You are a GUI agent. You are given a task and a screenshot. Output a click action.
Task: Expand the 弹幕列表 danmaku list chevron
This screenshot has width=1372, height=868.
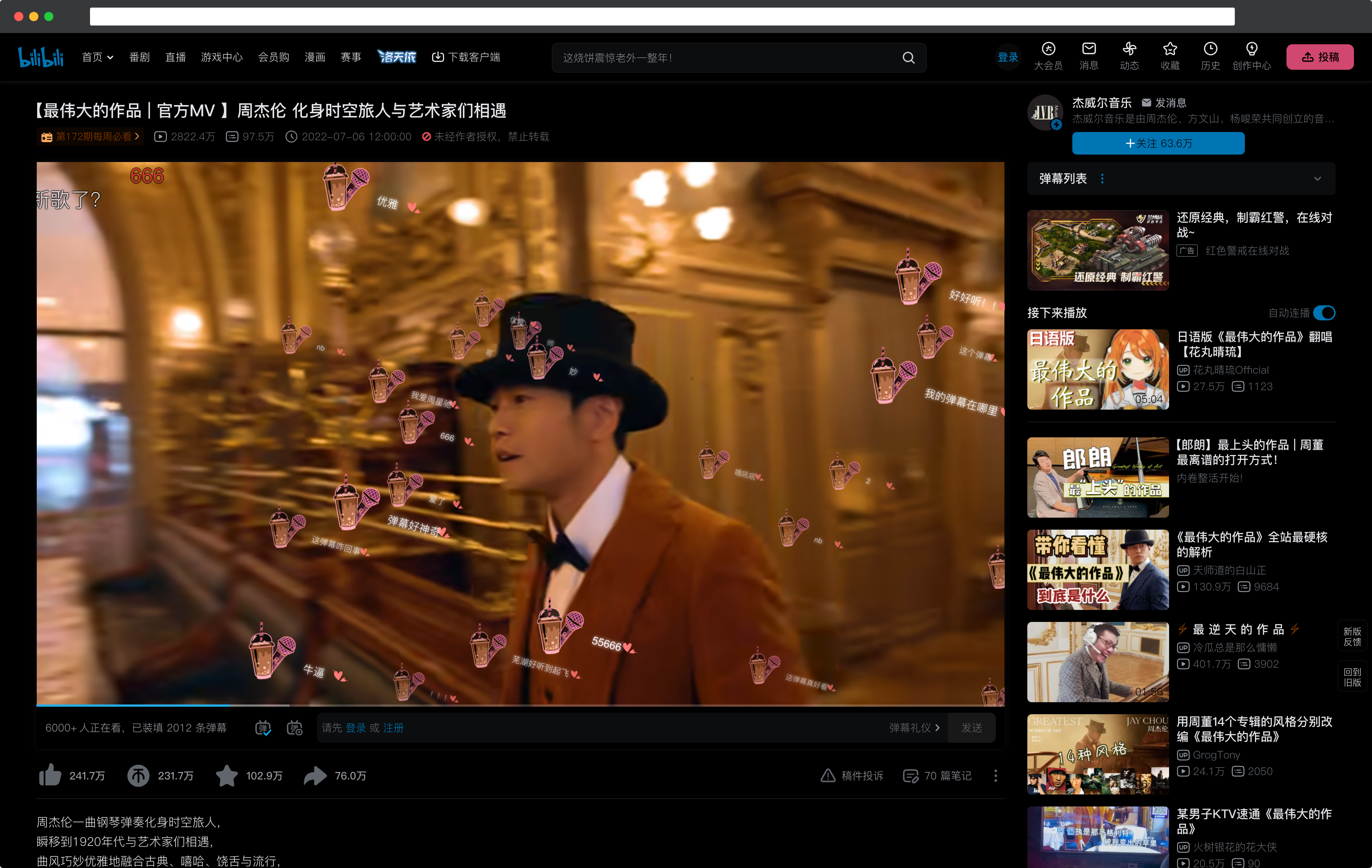[1317, 179]
